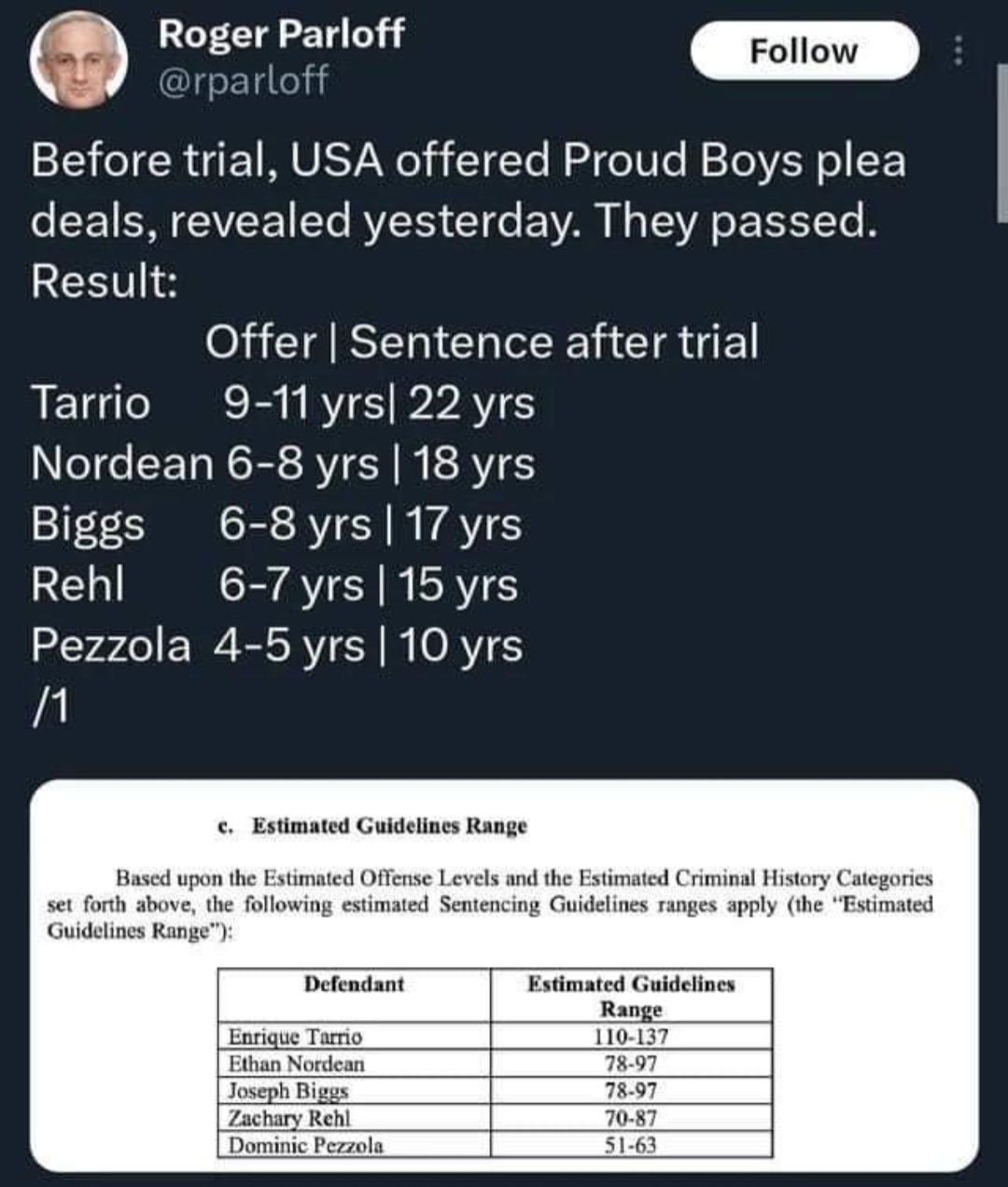Click the Enrique Tarrio table row

(x=495, y=1037)
